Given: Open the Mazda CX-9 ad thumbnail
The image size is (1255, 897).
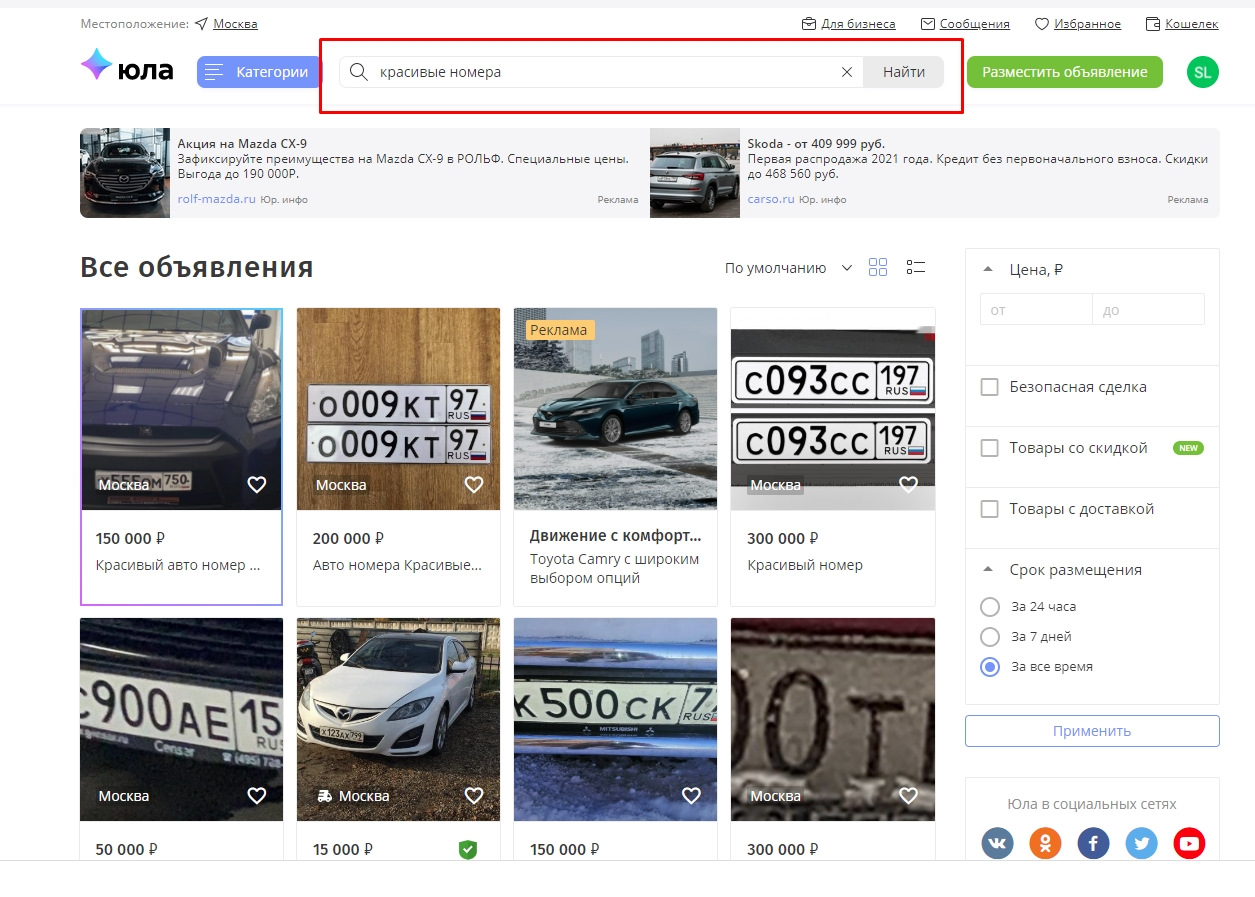Looking at the screenshot, I should pos(125,173).
